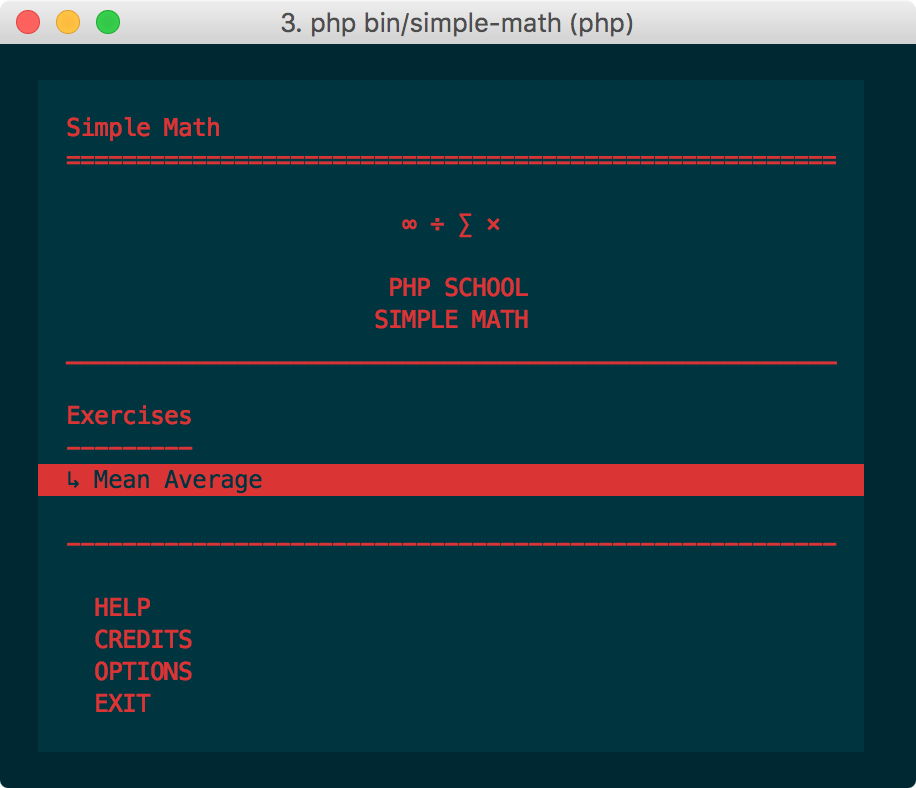Click the infinity symbol in the logo
Viewport: 916px width, 788px height.
point(410,224)
